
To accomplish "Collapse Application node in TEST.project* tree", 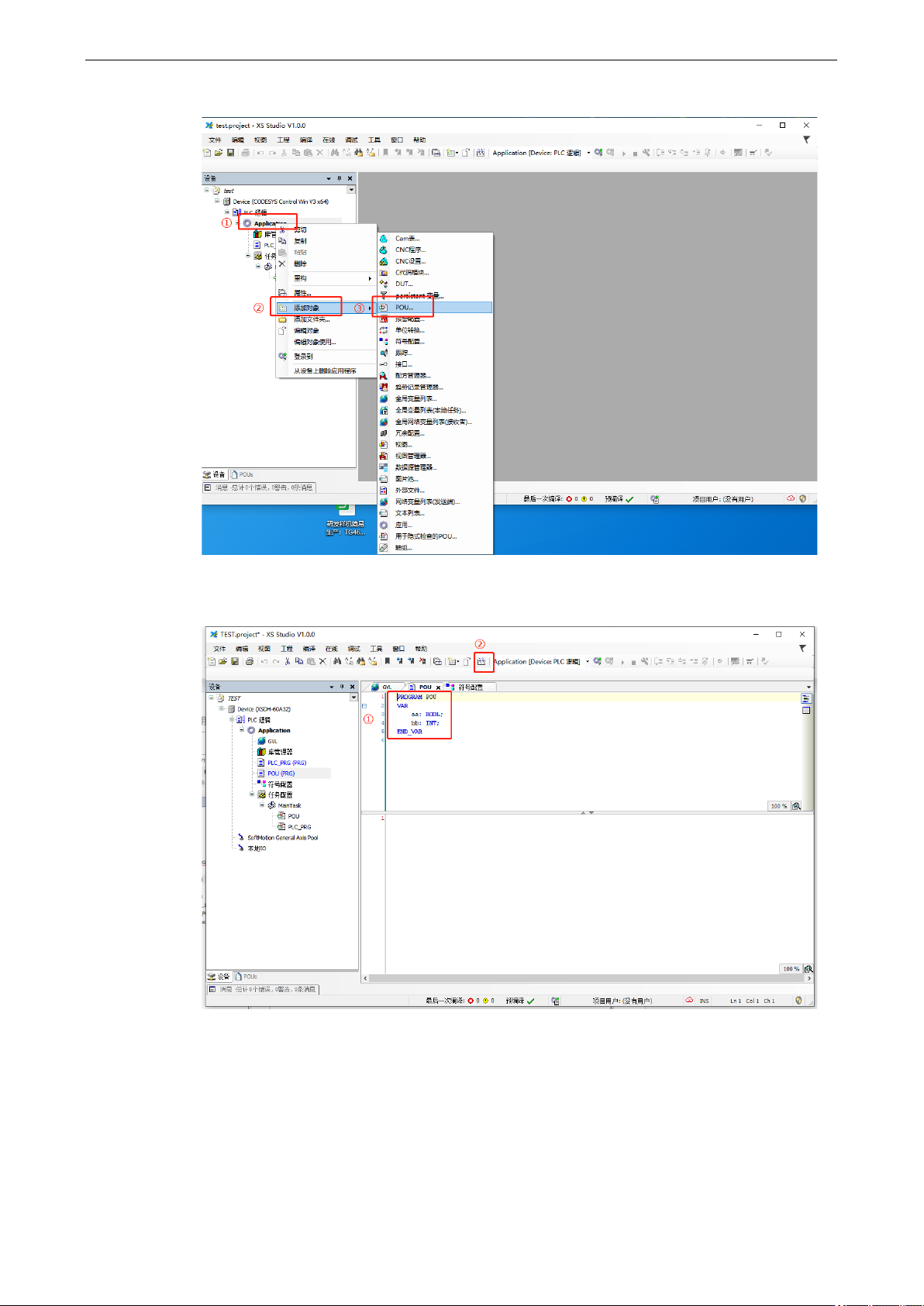I will tap(241, 730).
